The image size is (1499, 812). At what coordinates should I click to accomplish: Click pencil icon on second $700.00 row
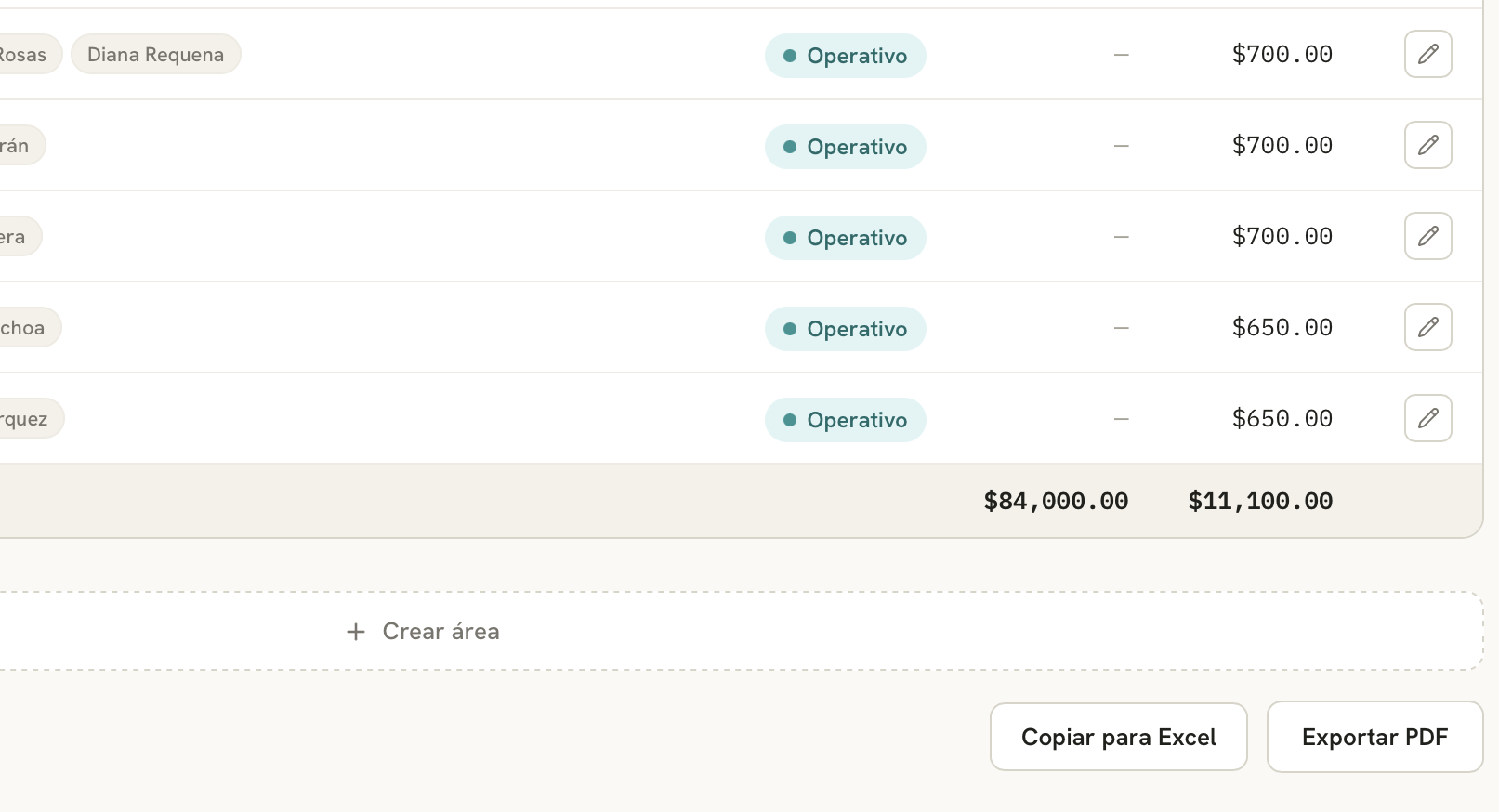coord(1427,145)
